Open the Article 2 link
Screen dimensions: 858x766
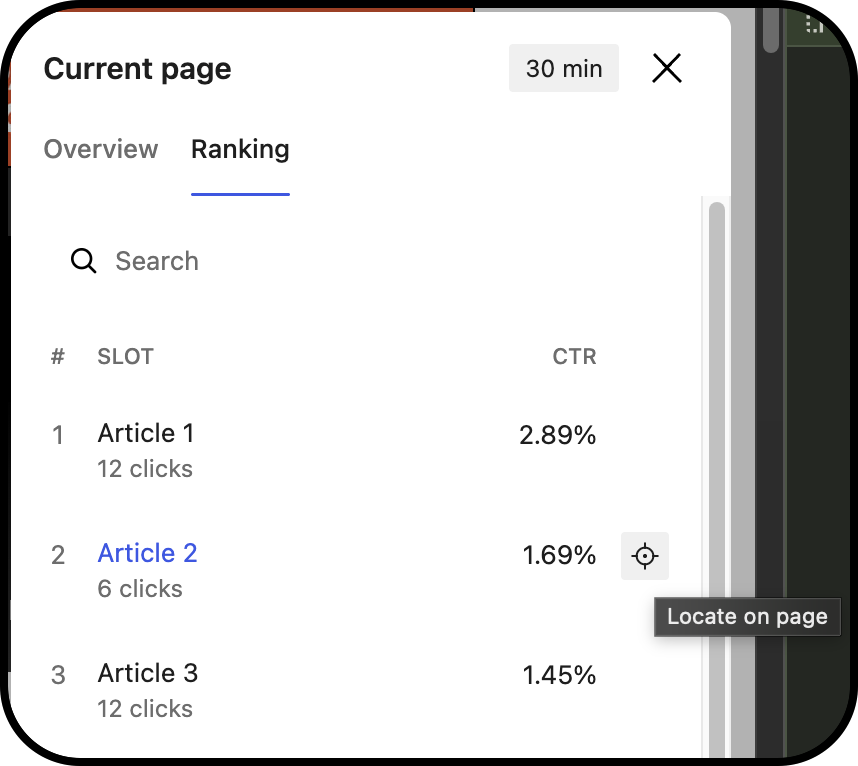(x=147, y=553)
